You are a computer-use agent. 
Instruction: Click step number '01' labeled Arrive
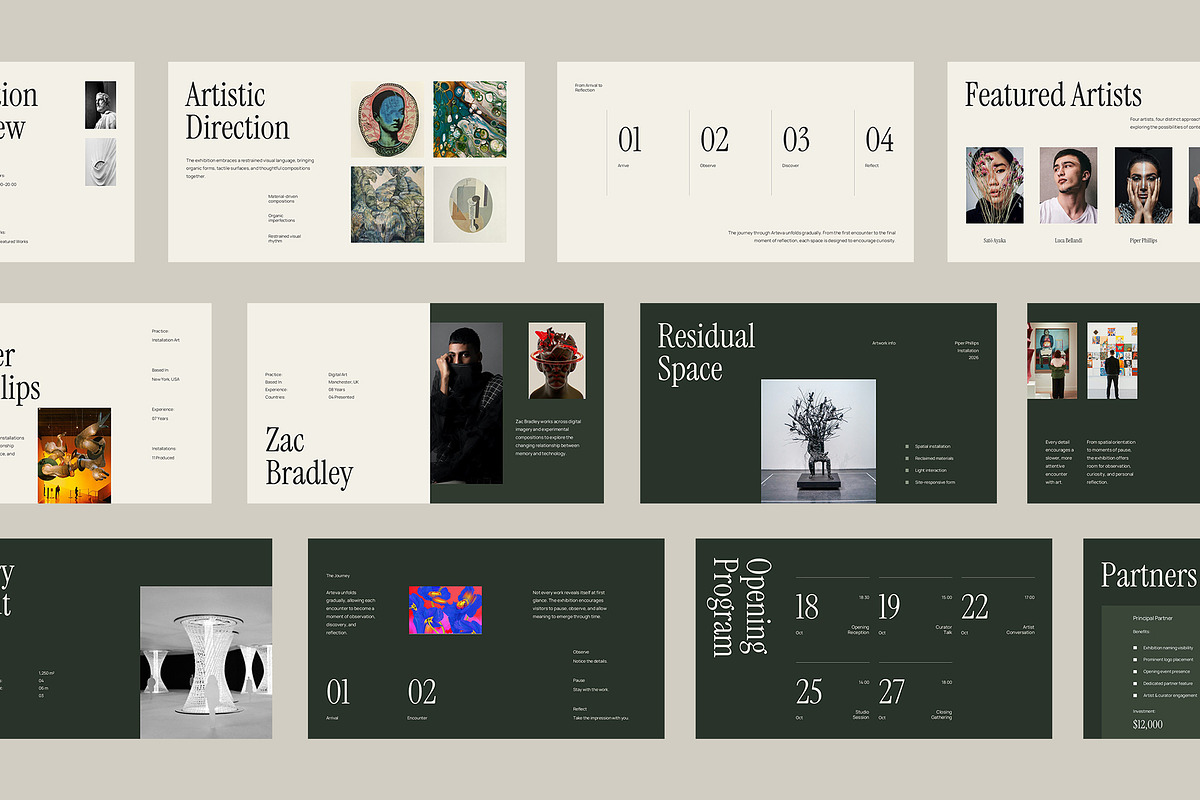630,139
